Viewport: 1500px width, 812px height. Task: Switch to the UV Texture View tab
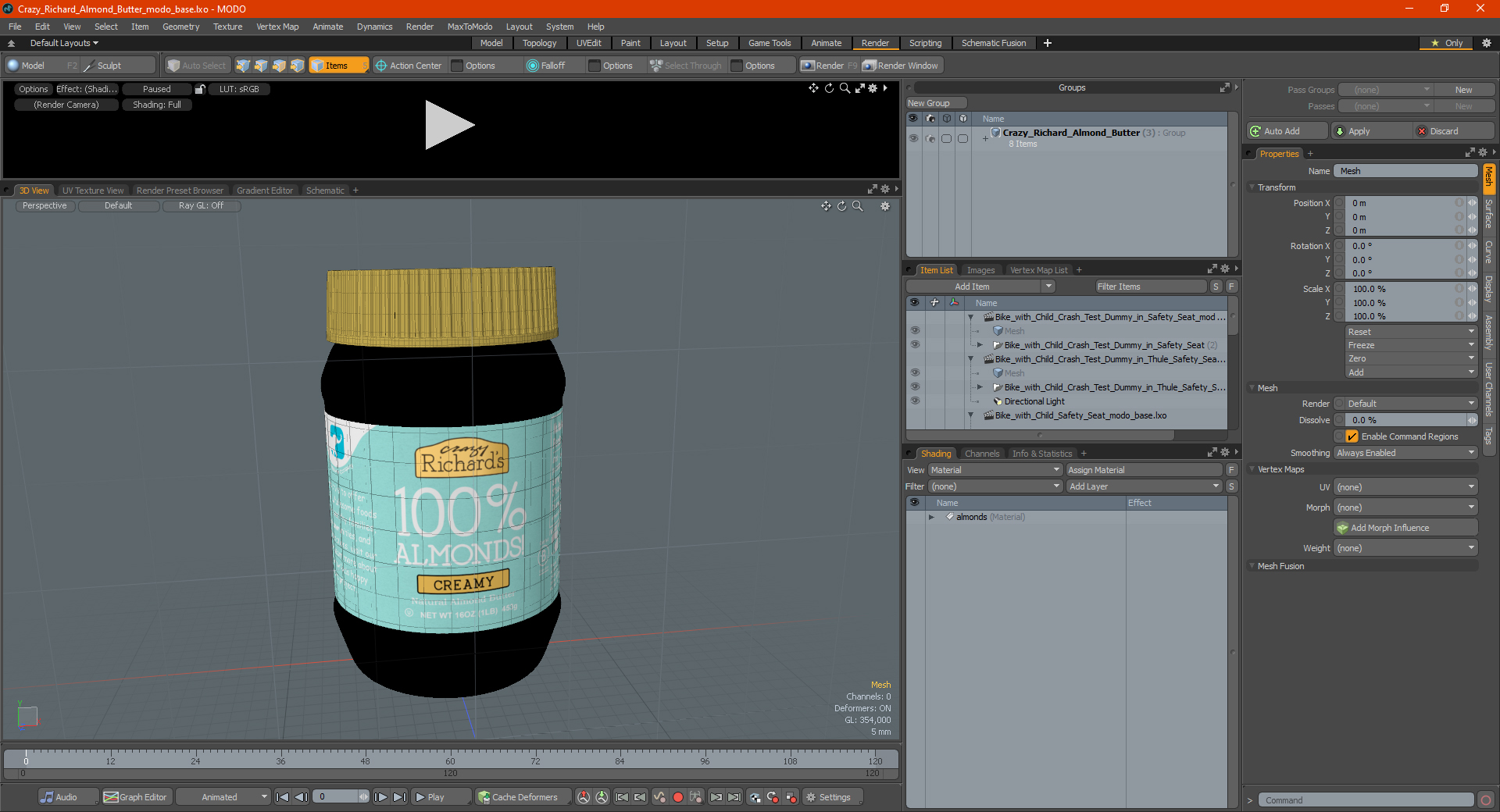(x=93, y=191)
